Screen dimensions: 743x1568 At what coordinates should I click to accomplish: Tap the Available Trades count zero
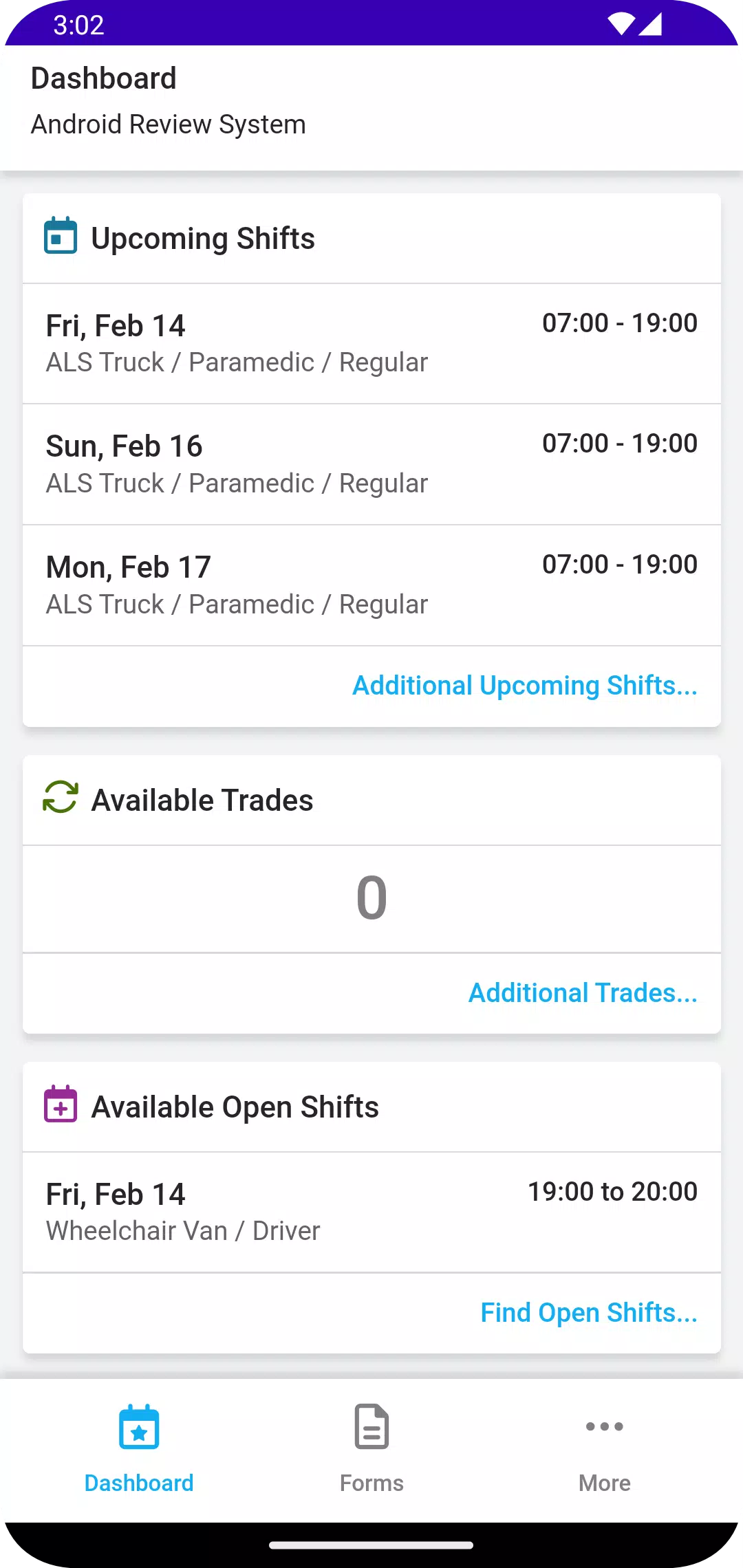click(x=371, y=898)
